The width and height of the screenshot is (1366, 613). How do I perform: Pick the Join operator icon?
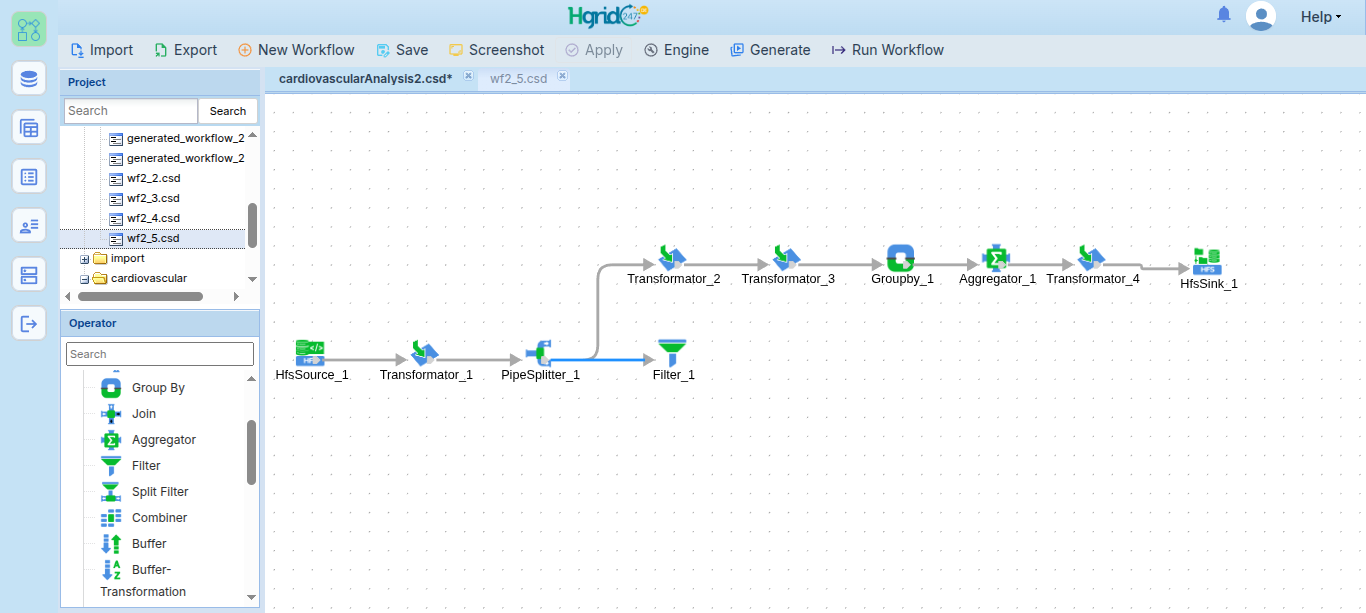pos(111,414)
